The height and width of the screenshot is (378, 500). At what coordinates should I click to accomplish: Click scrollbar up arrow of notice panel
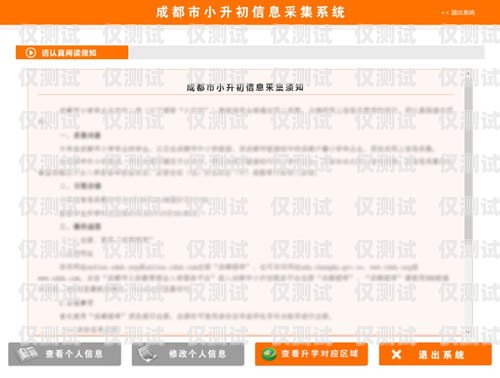pyautogui.click(x=468, y=74)
